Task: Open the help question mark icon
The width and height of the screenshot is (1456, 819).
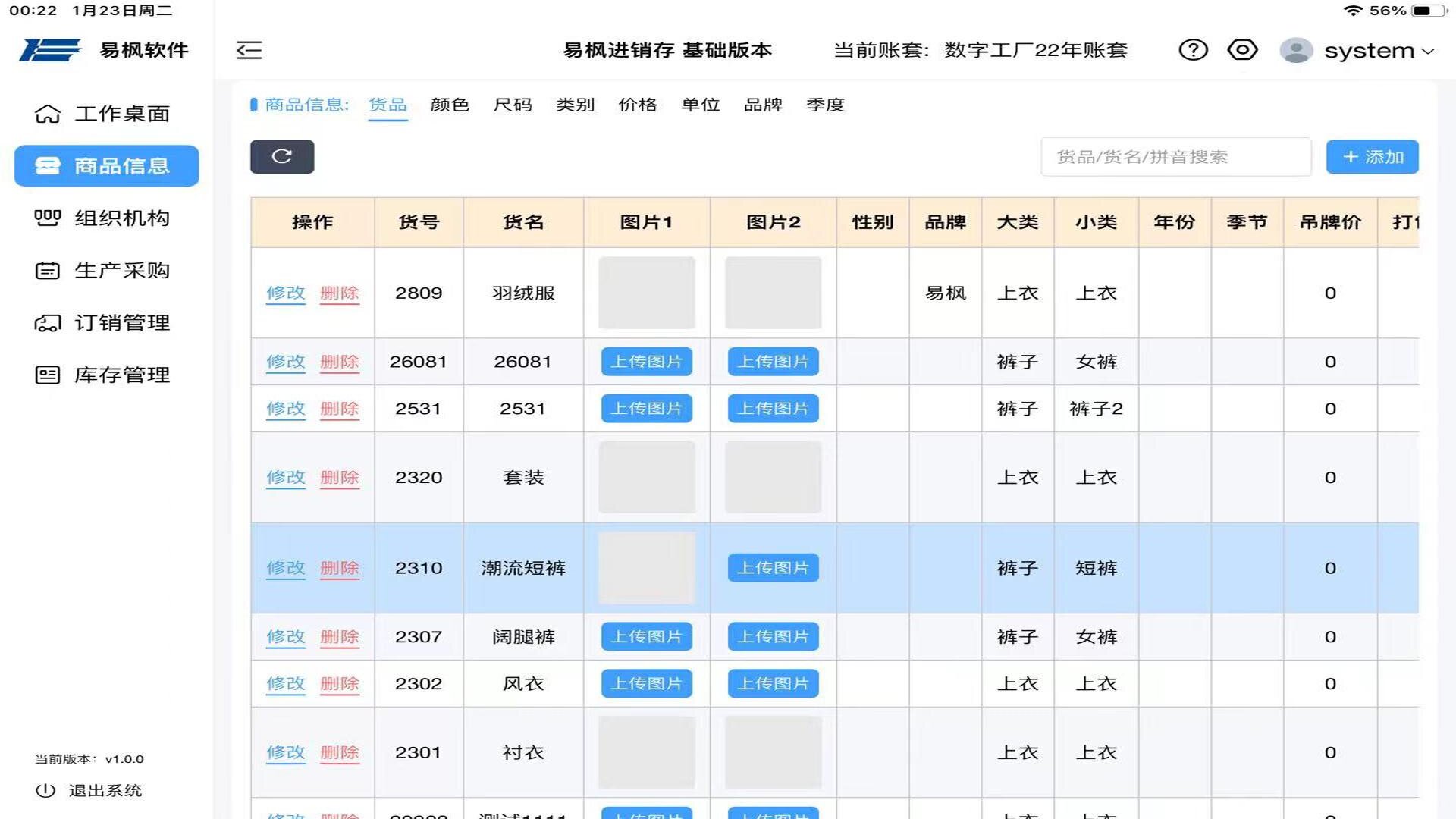Action: [1193, 50]
